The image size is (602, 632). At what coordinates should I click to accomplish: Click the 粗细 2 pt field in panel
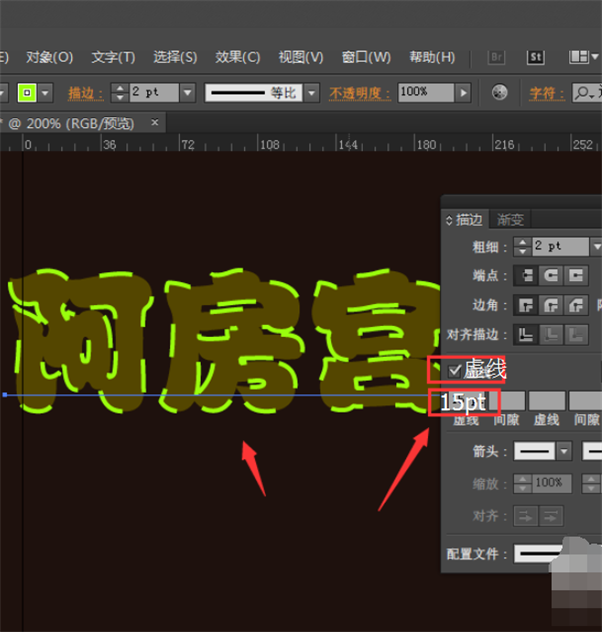(560, 247)
